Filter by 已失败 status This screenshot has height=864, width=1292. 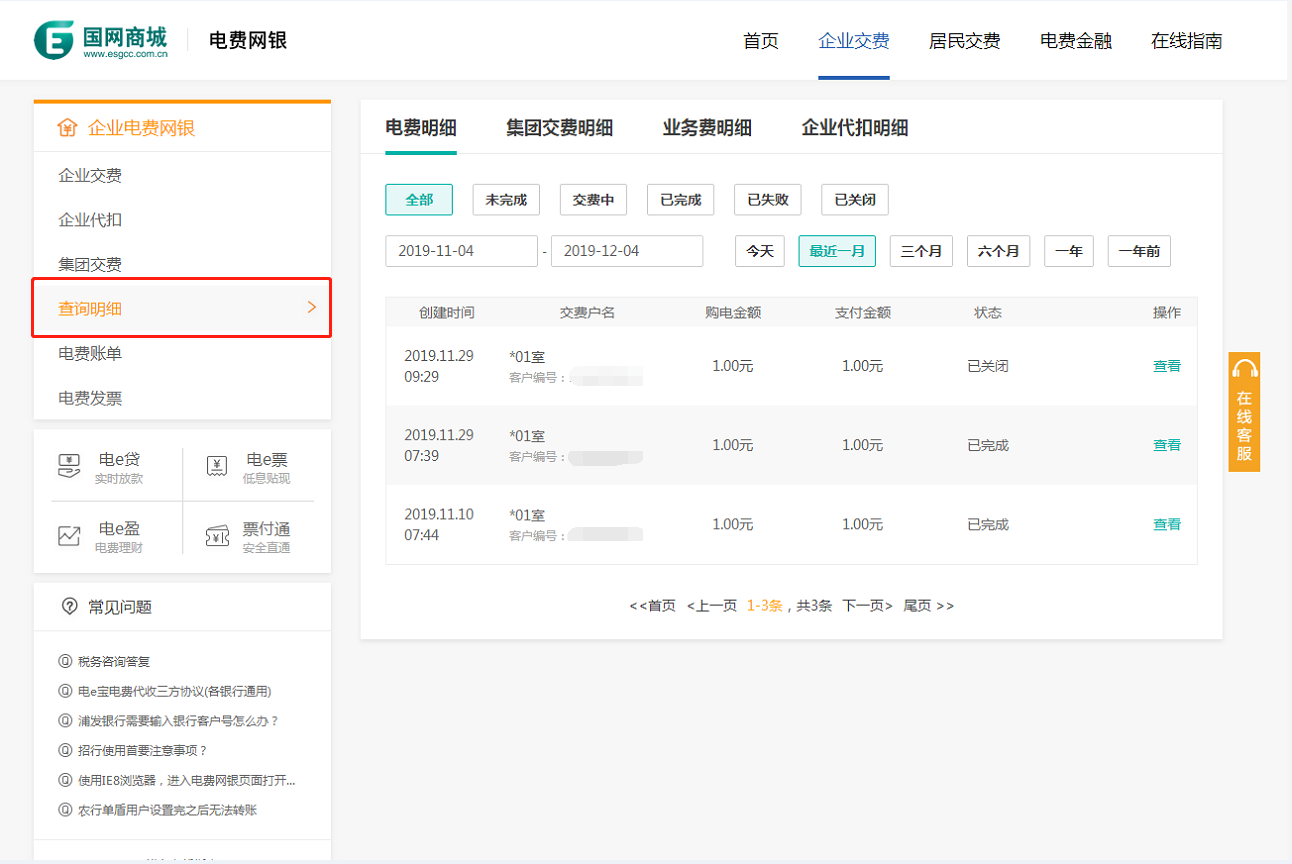pyautogui.click(x=768, y=200)
